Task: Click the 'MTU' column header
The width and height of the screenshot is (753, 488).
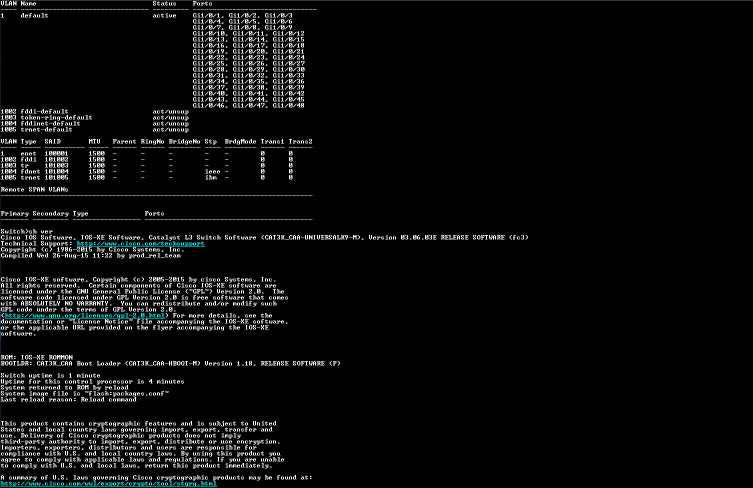Action: pos(95,141)
